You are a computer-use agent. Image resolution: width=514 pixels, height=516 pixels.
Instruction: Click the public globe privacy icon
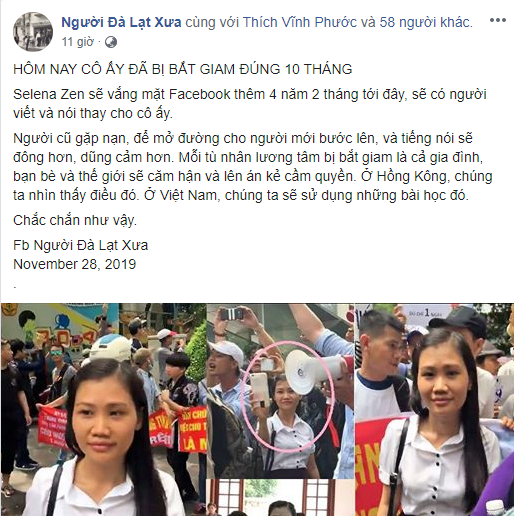(111, 42)
